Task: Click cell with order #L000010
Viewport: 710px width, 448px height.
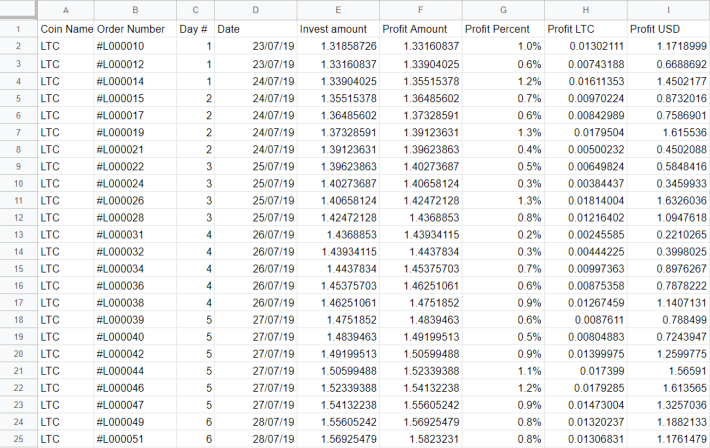Action: (135, 46)
